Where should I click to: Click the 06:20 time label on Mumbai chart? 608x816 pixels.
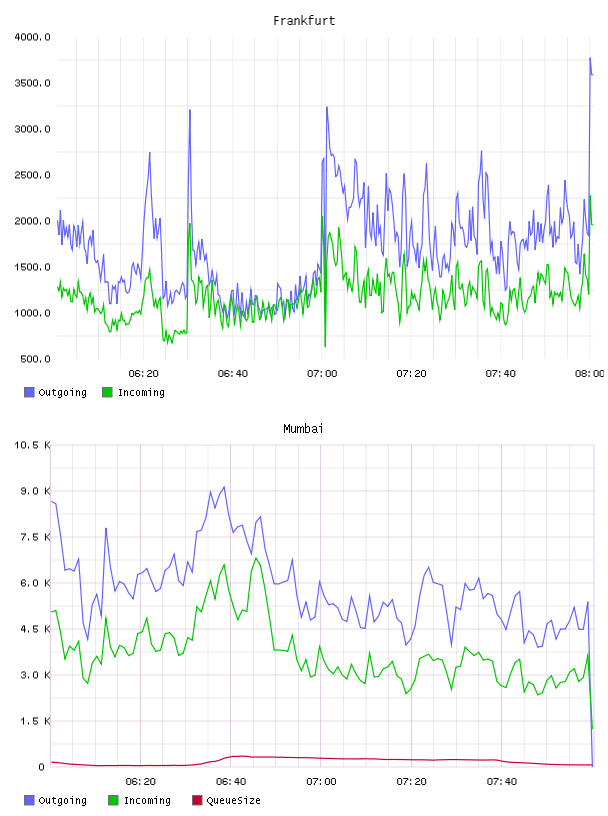tap(141, 782)
